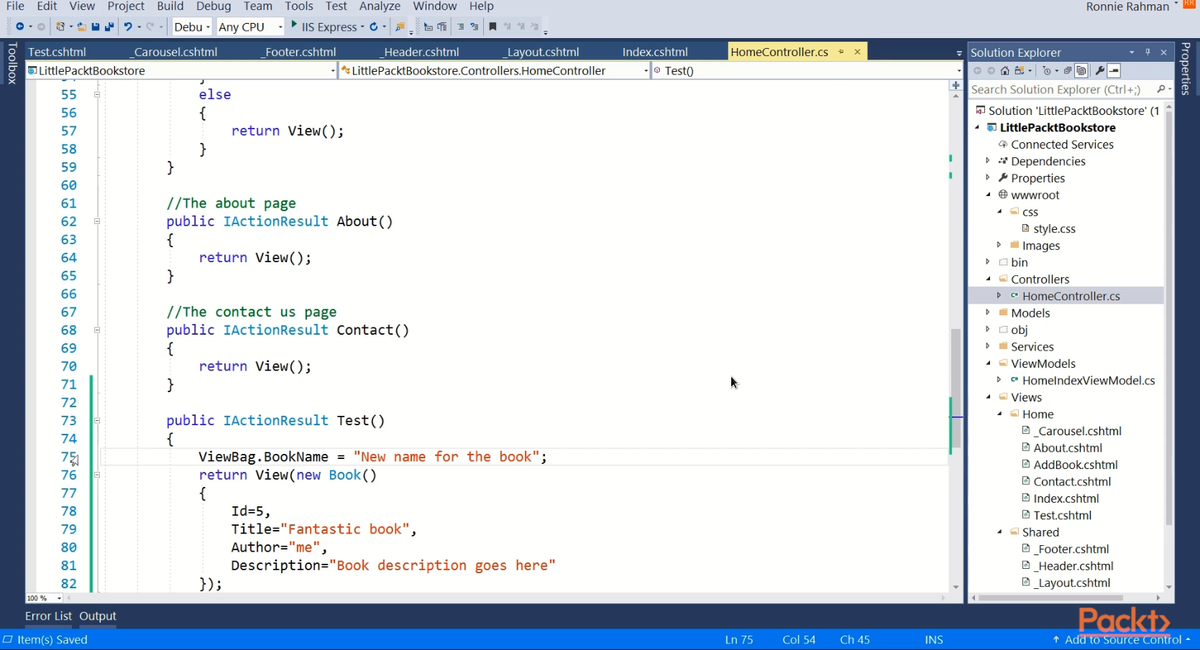Select HomeController.cs in Solution Explorer
1200x650 pixels.
click(1071, 296)
